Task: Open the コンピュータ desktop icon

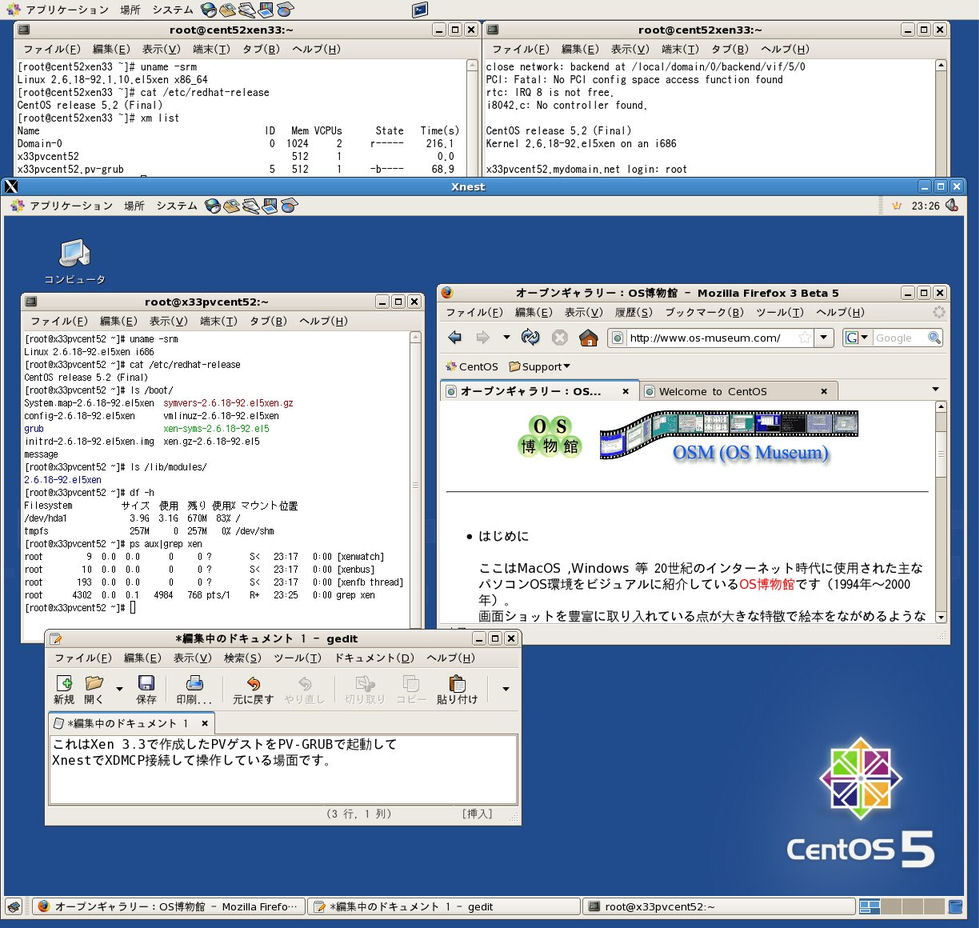Action: pos(74,261)
